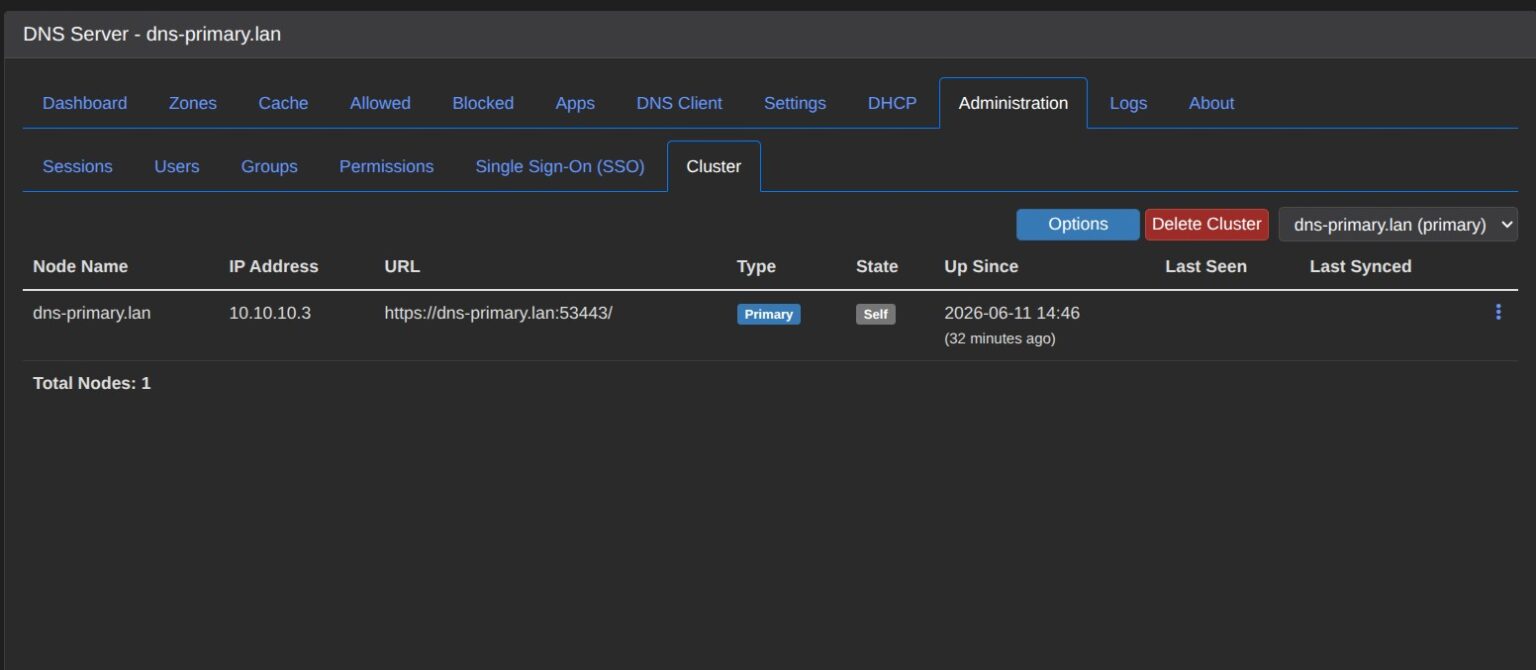Open the Logs tab

[1128, 103]
